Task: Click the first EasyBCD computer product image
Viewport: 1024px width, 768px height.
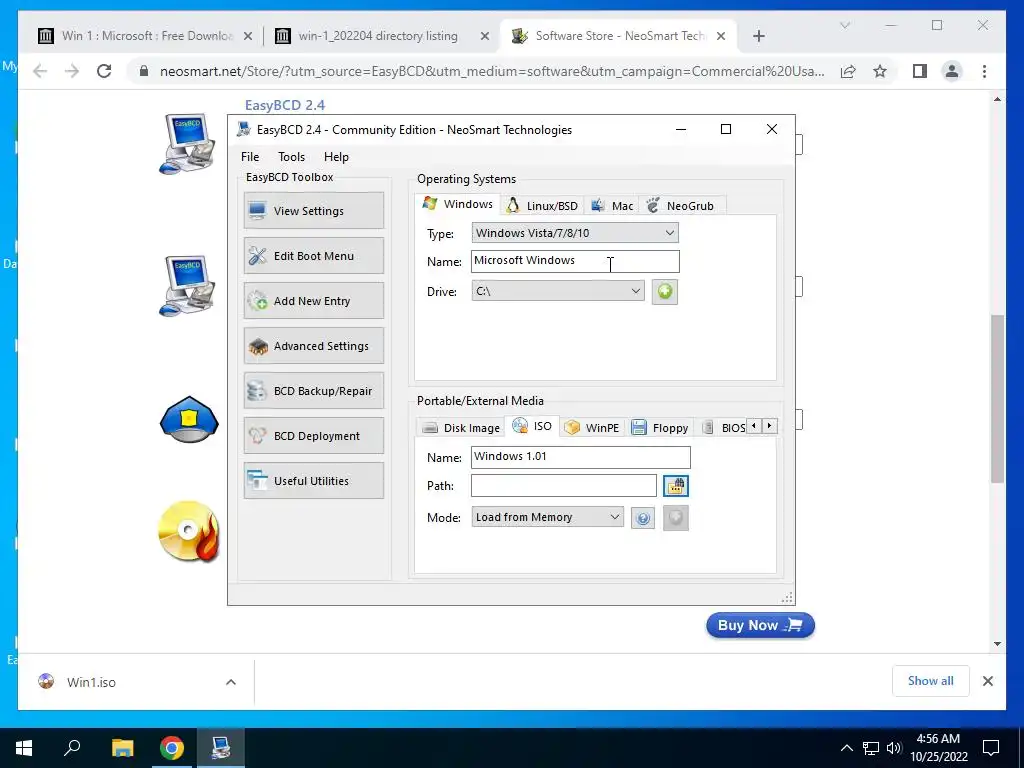Action: 189,144
